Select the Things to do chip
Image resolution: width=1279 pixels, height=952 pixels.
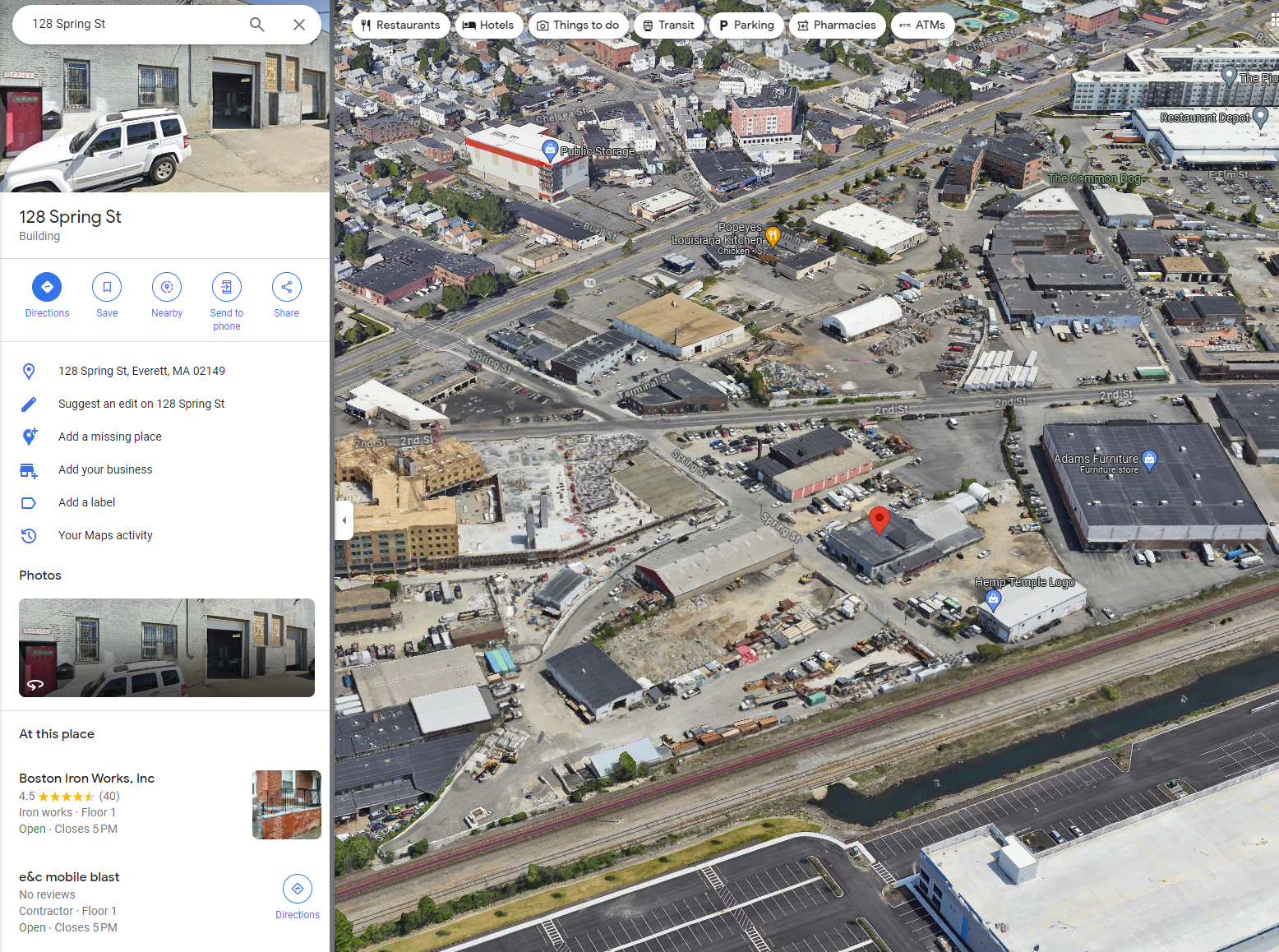579,25
